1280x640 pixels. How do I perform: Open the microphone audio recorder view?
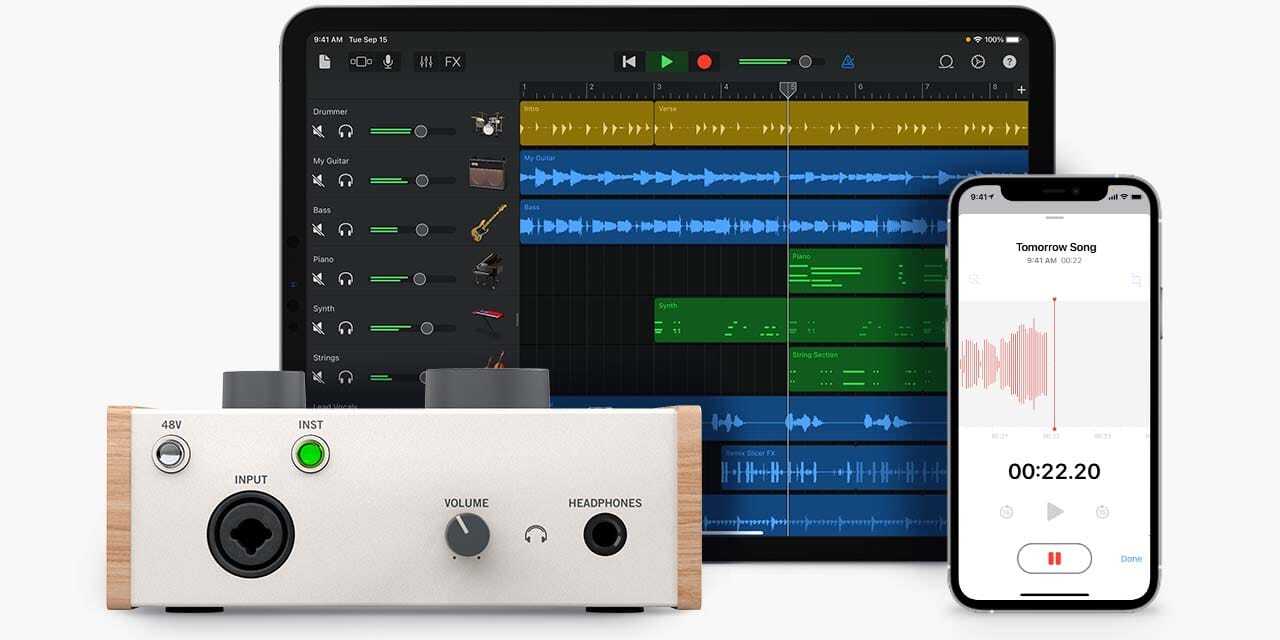click(388, 62)
